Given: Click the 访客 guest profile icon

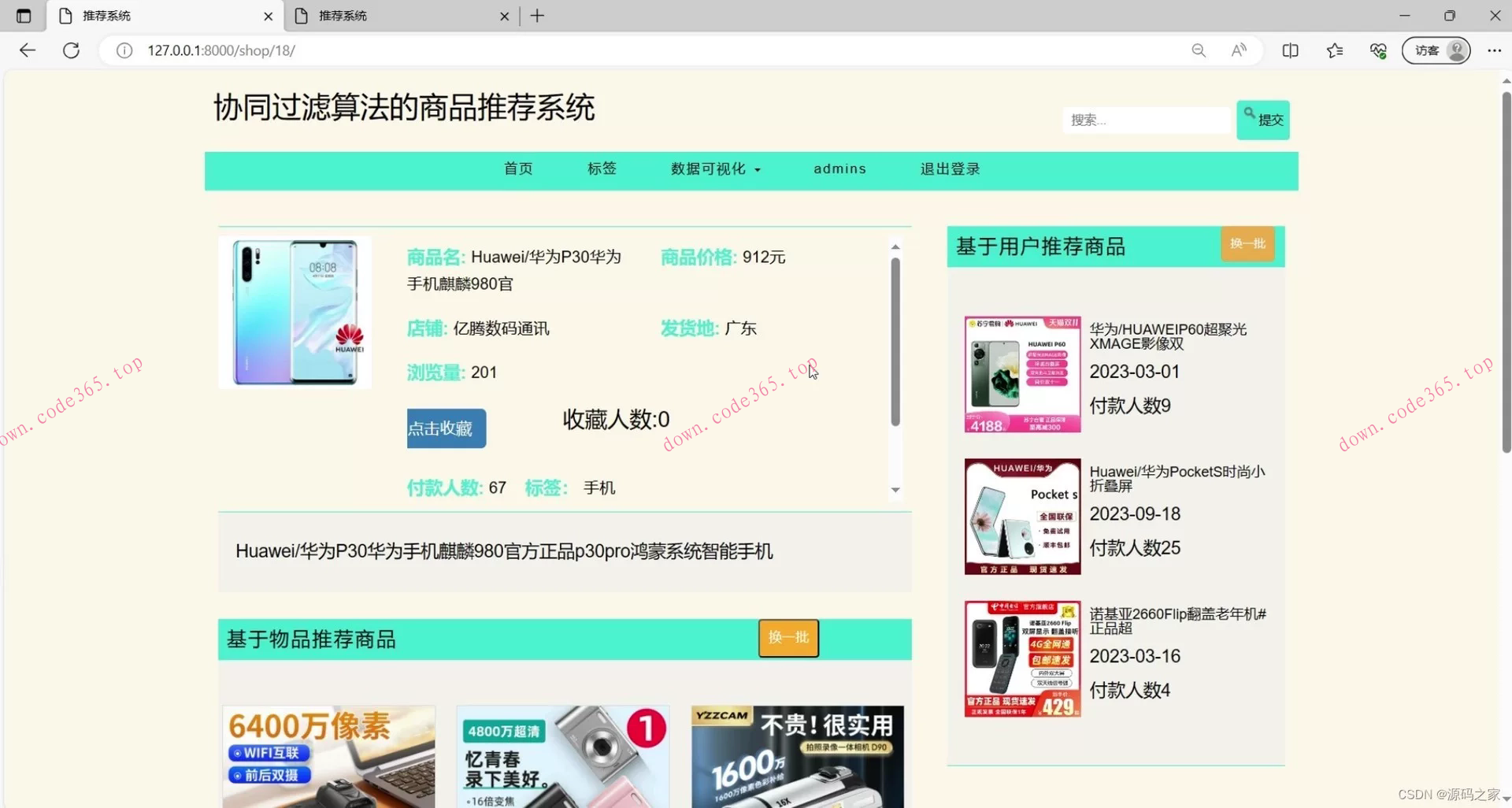Looking at the screenshot, I should click(1436, 50).
